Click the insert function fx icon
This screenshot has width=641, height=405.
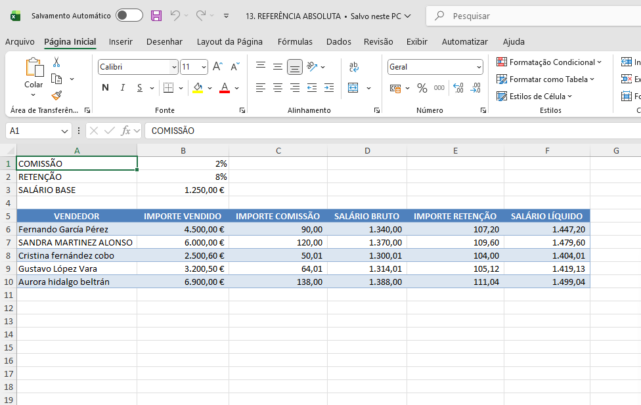point(126,130)
